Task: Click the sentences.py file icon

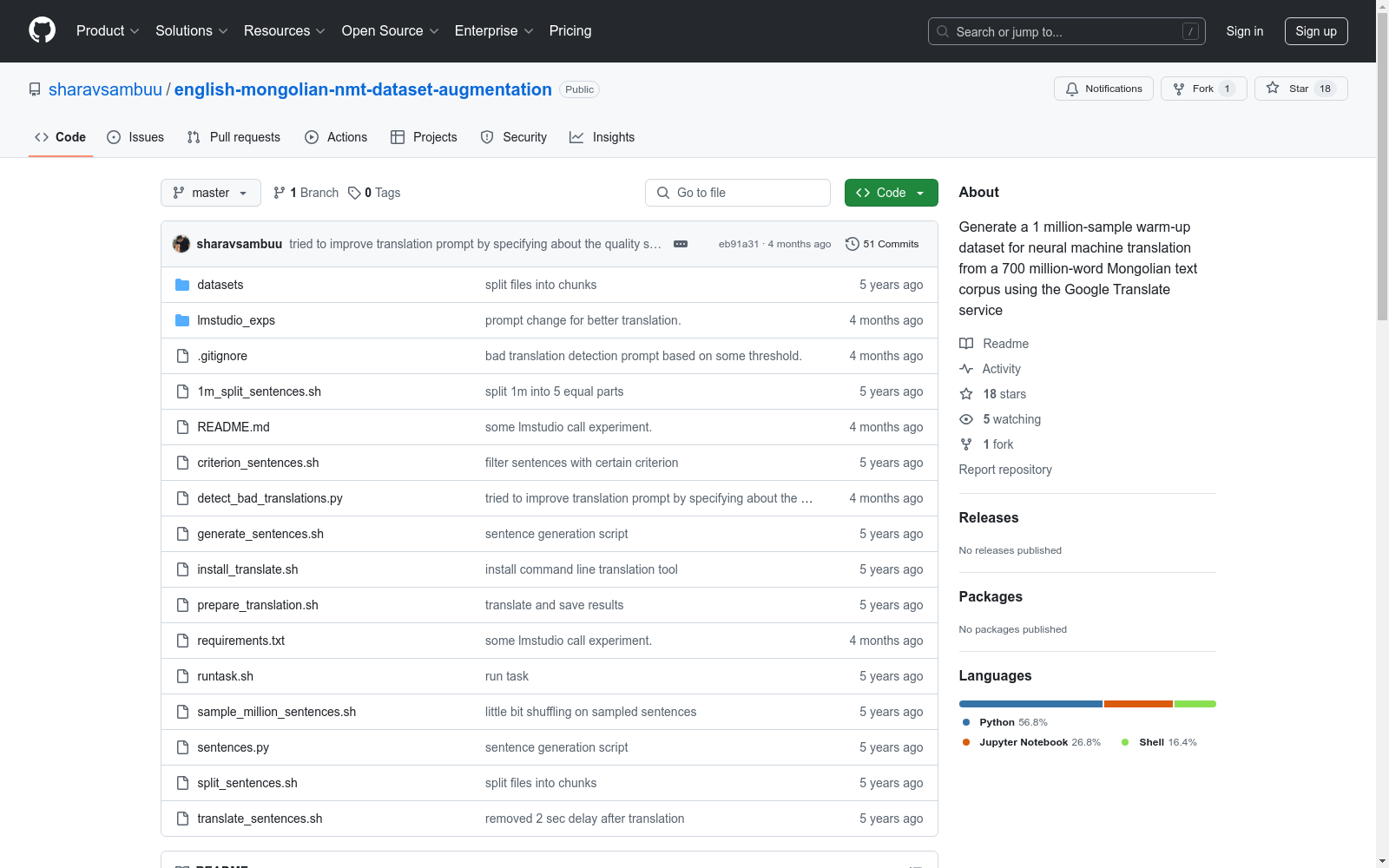Action: [x=182, y=747]
